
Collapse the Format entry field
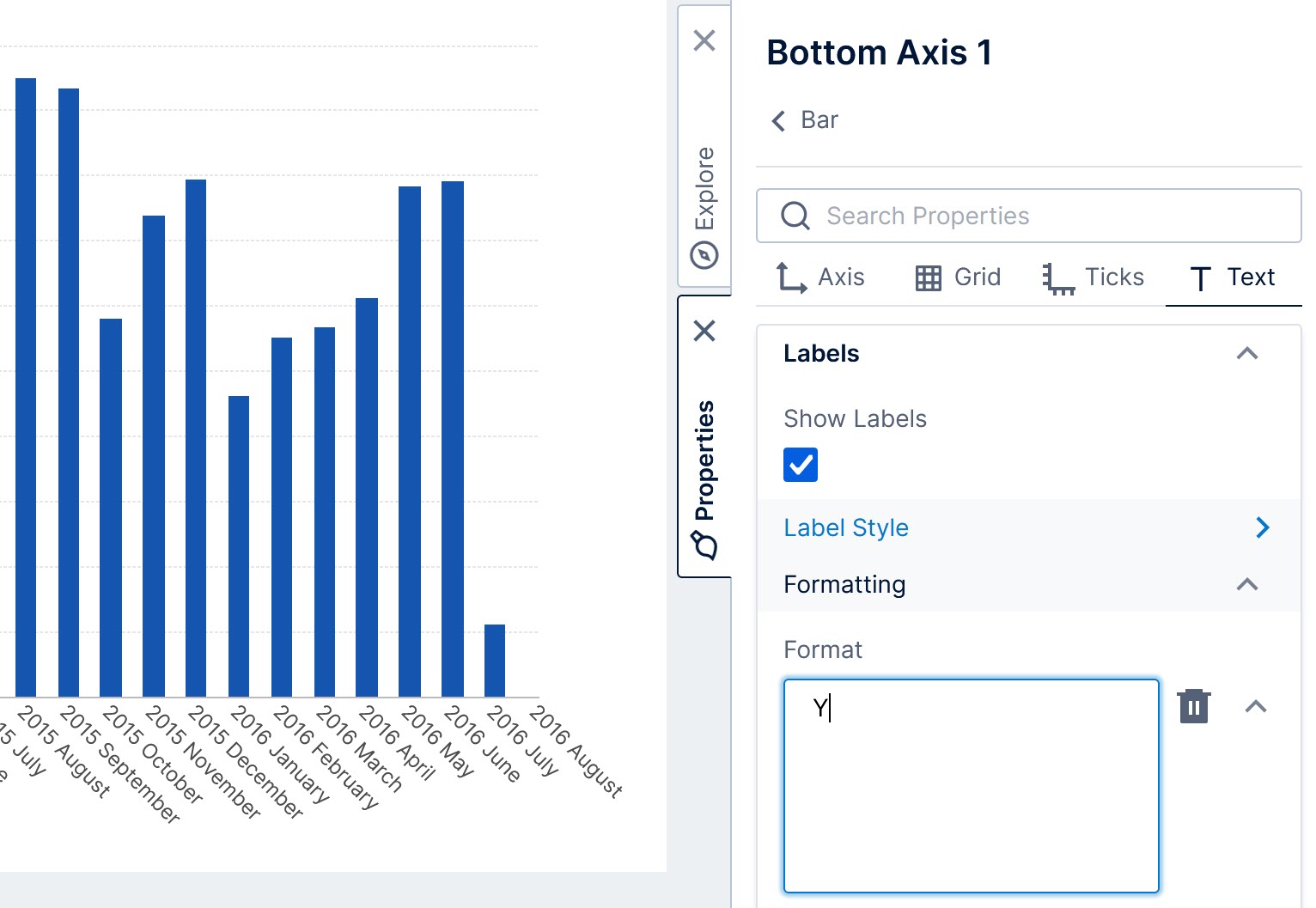tap(1257, 706)
